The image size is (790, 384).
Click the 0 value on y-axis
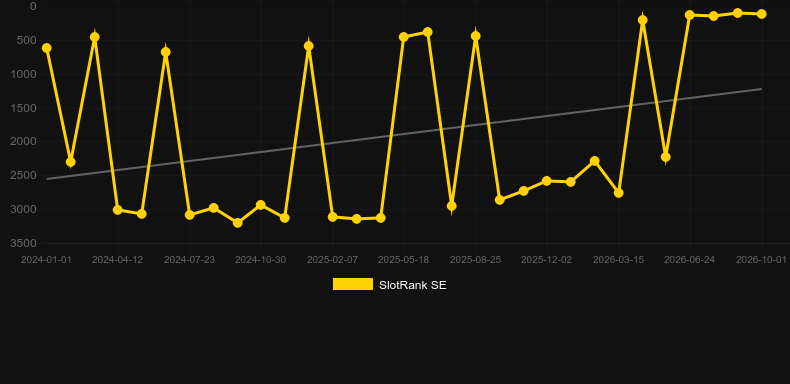pos(33,6)
